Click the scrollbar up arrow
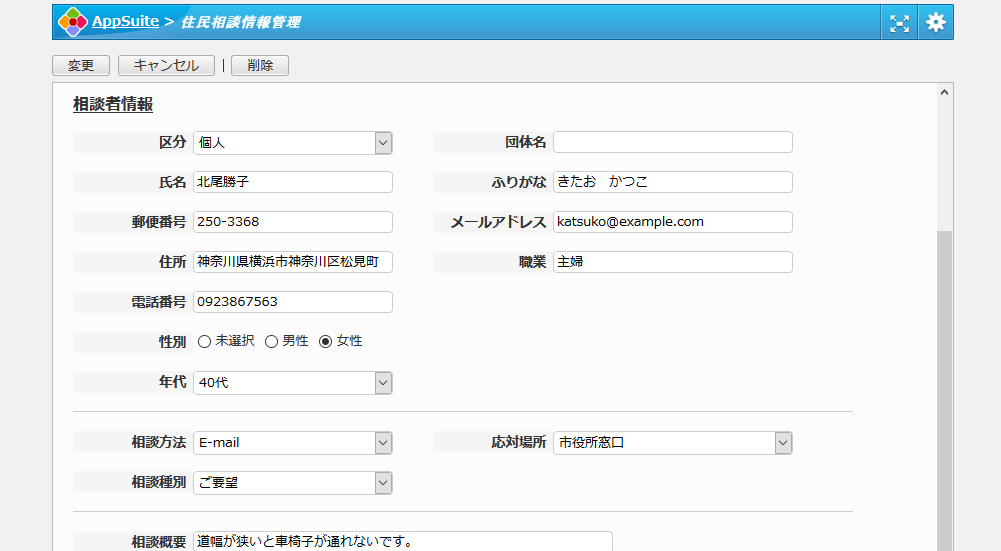The image size is (1001, 551). (x=944, y=93)
